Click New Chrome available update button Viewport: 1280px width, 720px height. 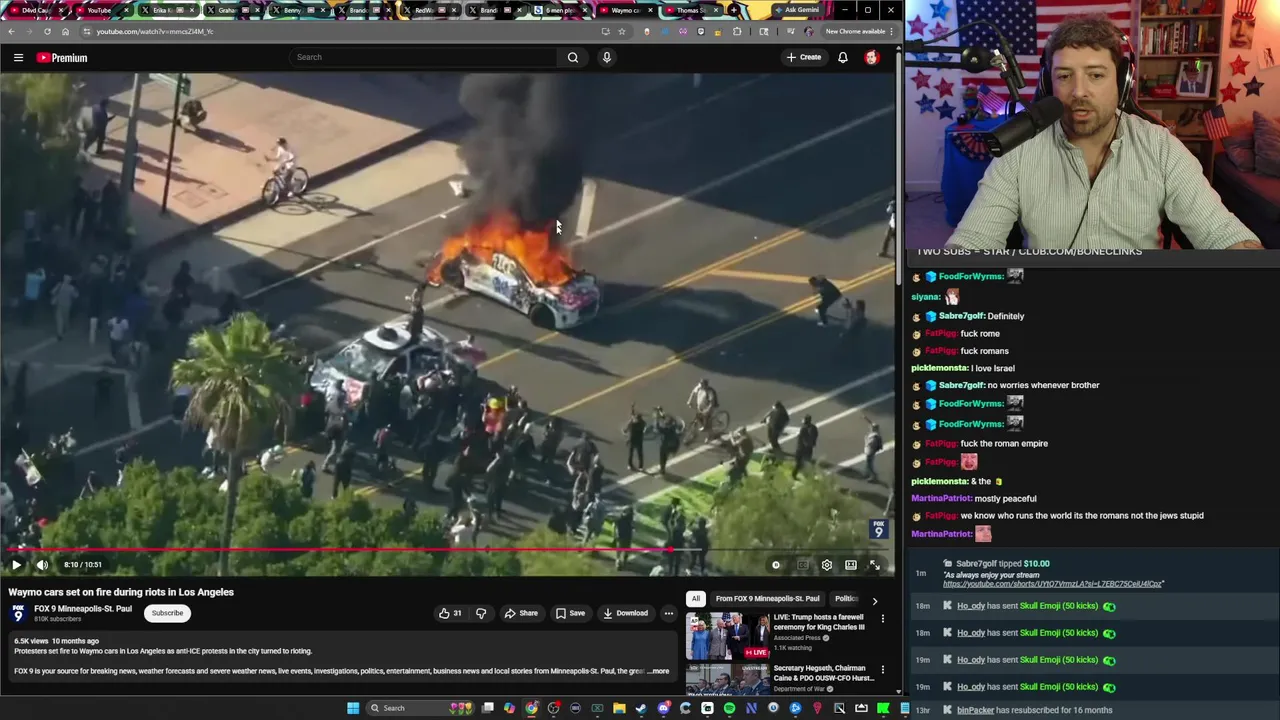[858, 31]
